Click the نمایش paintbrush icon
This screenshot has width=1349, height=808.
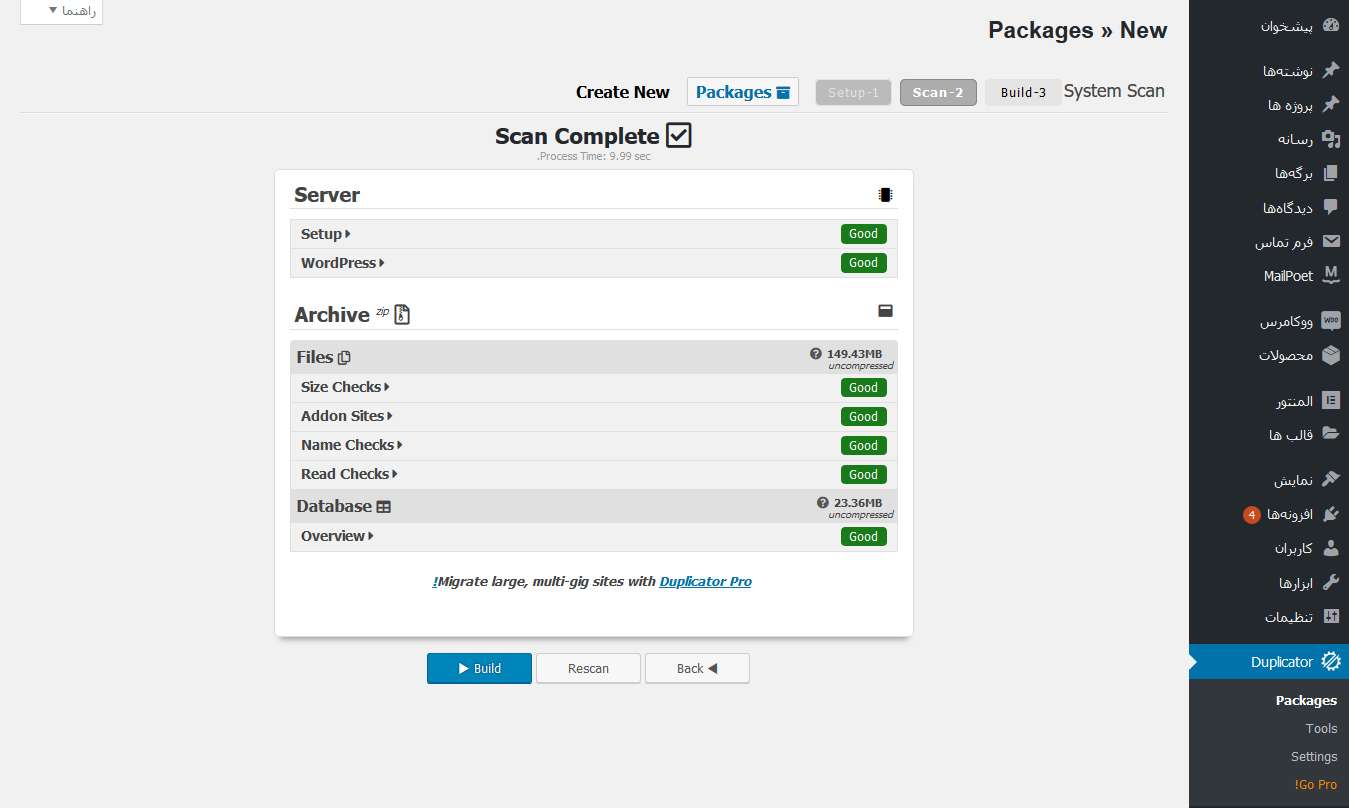tap(1330, 480)
